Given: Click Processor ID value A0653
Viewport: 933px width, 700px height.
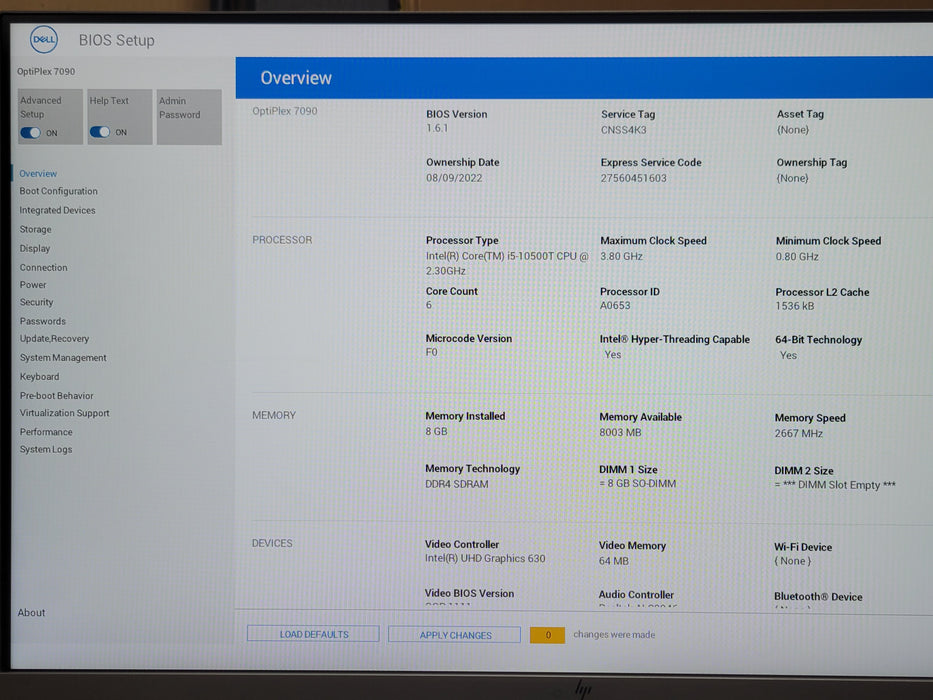Looking at the screenshot, I should [615, 305].
